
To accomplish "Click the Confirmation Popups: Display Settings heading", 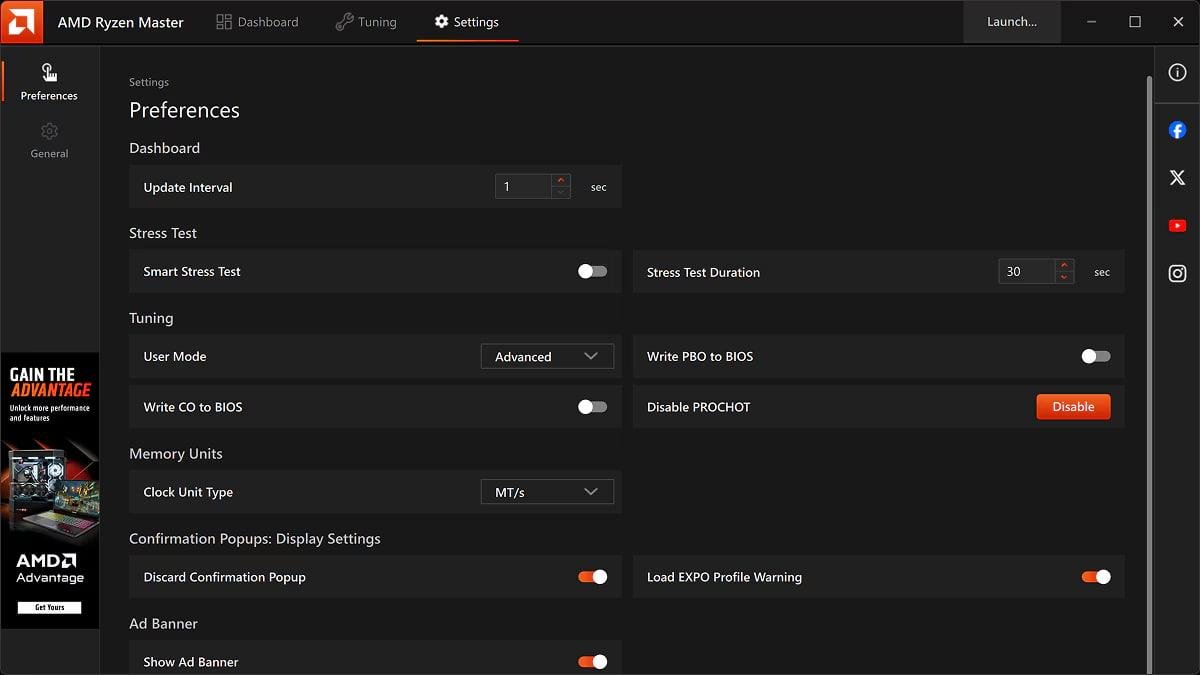I will click(255, 538).
